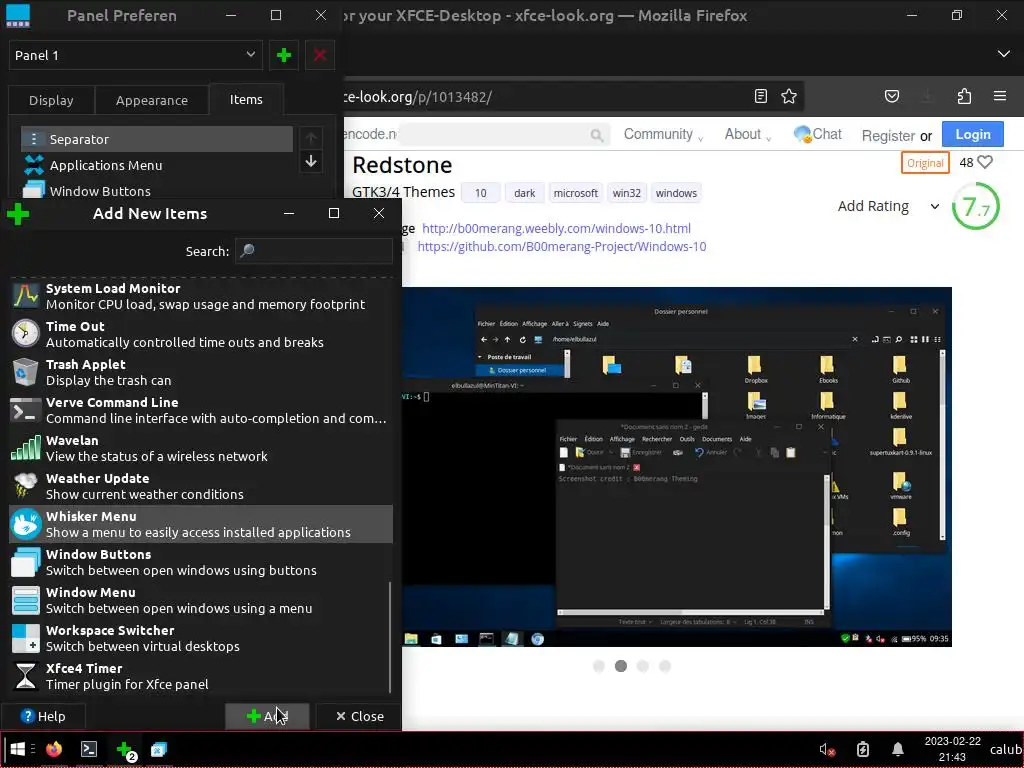Image resolution: width=1024 pixels, height=768 pixels.
Task: Select the Whisker Menu mouse icon
Action: click(x=25, y=524)
